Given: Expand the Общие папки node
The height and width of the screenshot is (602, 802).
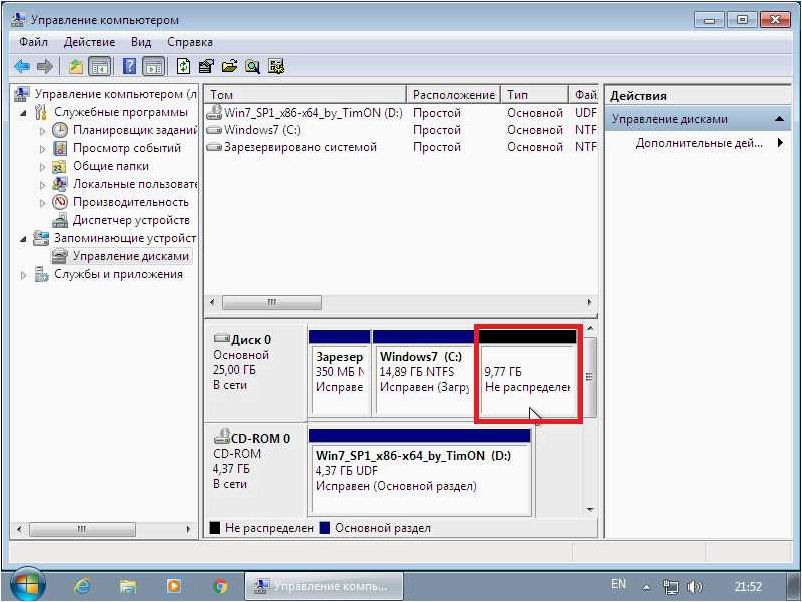Looking at the screenshot, I should [x=42, y=167].
